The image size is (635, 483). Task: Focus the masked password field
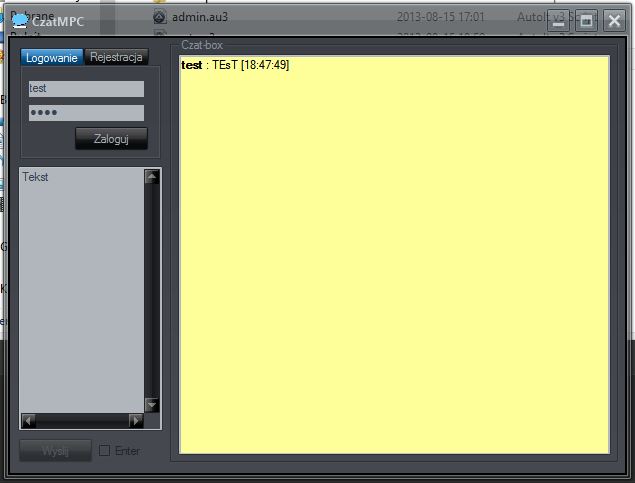[x=86, y=113]
